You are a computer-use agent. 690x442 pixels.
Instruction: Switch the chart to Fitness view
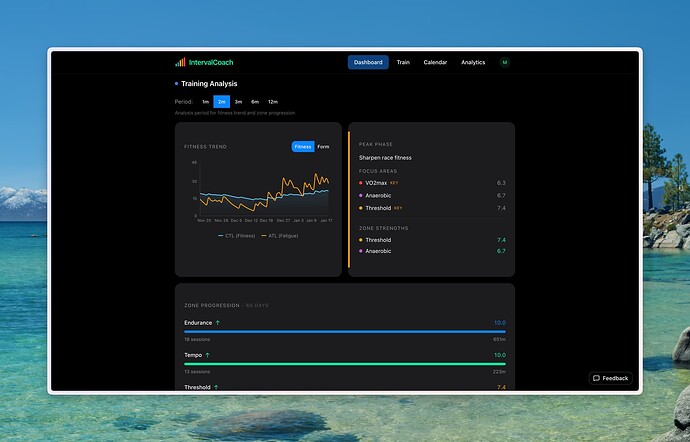[x=303, y=147]
